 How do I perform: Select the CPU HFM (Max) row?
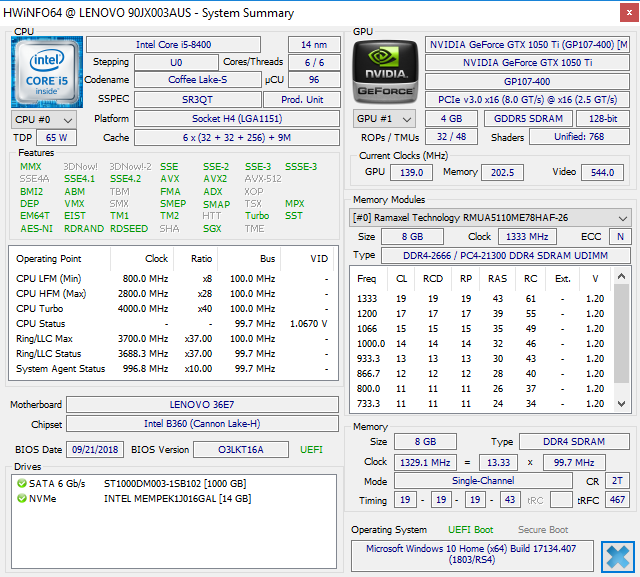click(x=173, y=294)
